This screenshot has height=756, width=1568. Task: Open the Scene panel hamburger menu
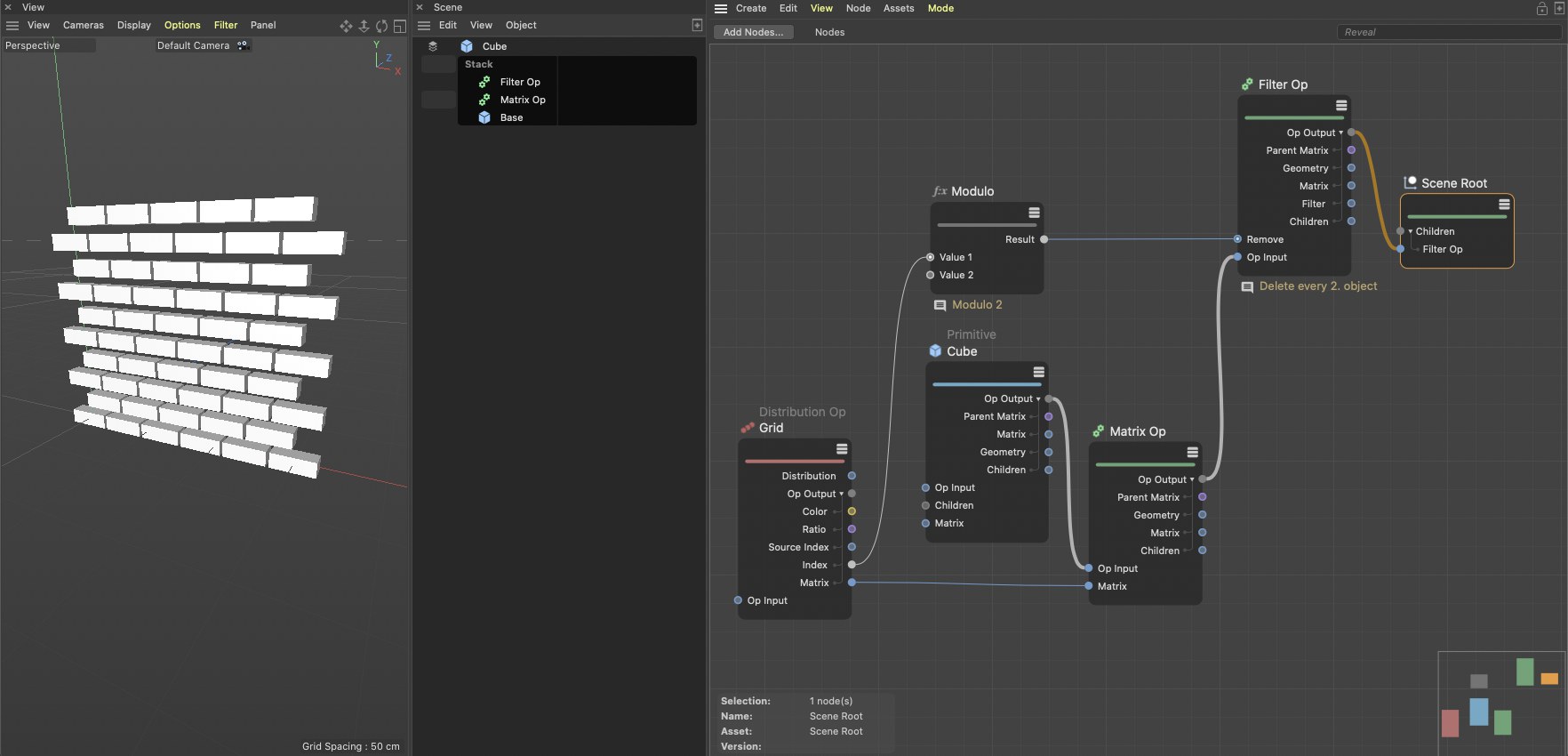(x=424, y=26)
